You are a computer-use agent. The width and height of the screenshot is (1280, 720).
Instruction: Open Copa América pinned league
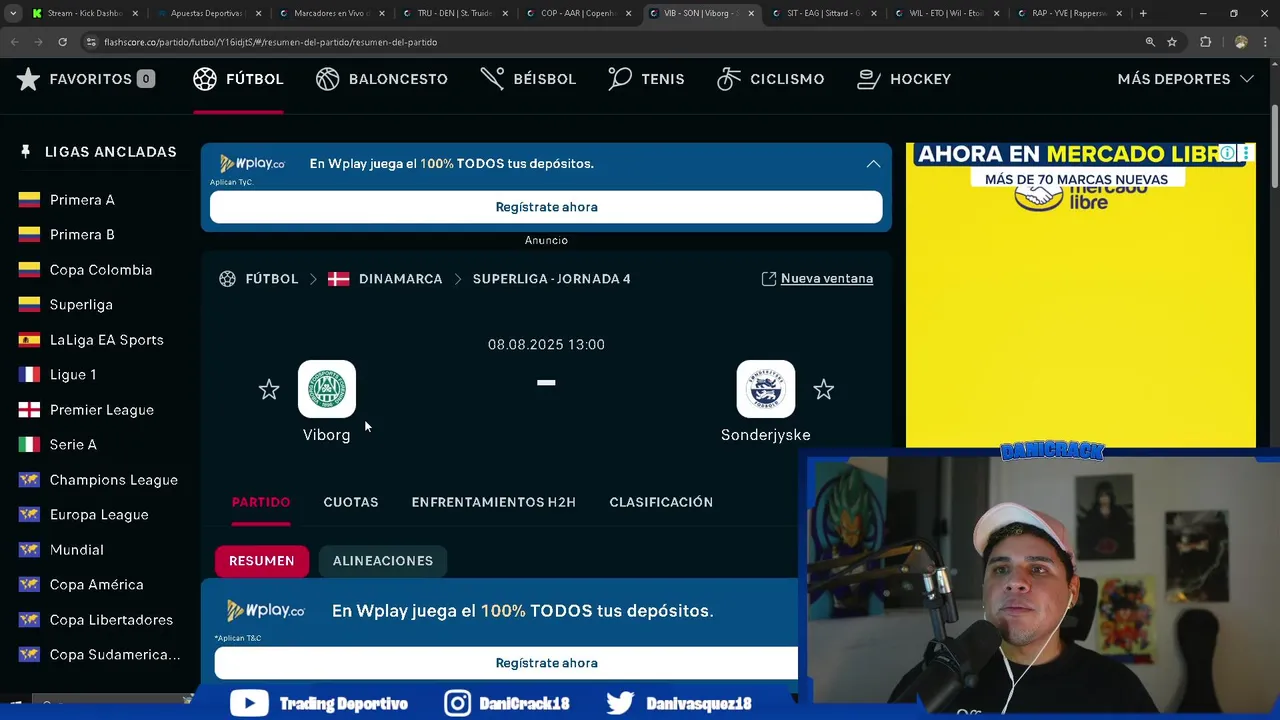[98, 585]
